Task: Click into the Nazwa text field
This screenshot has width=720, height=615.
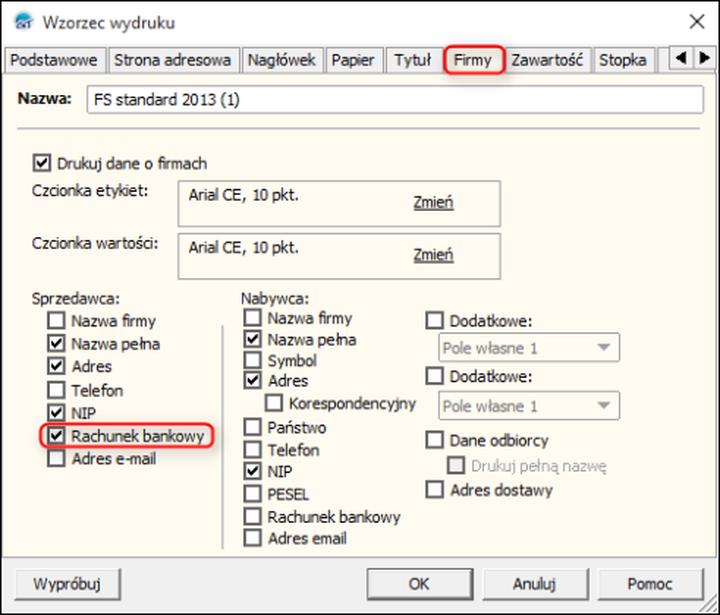Action: 395,101
